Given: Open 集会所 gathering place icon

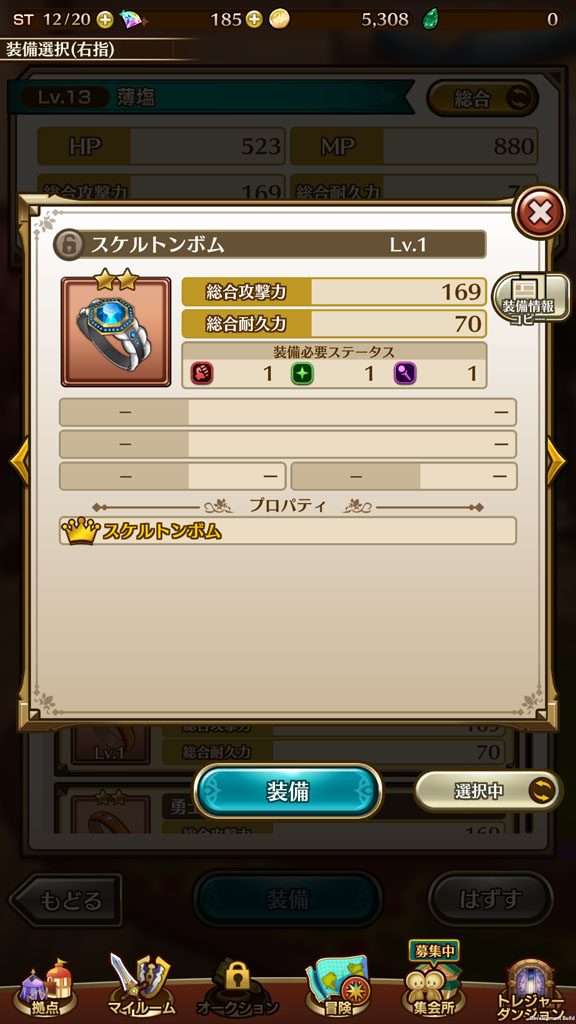Looking at the screenshot, I should tap(433, 982).
